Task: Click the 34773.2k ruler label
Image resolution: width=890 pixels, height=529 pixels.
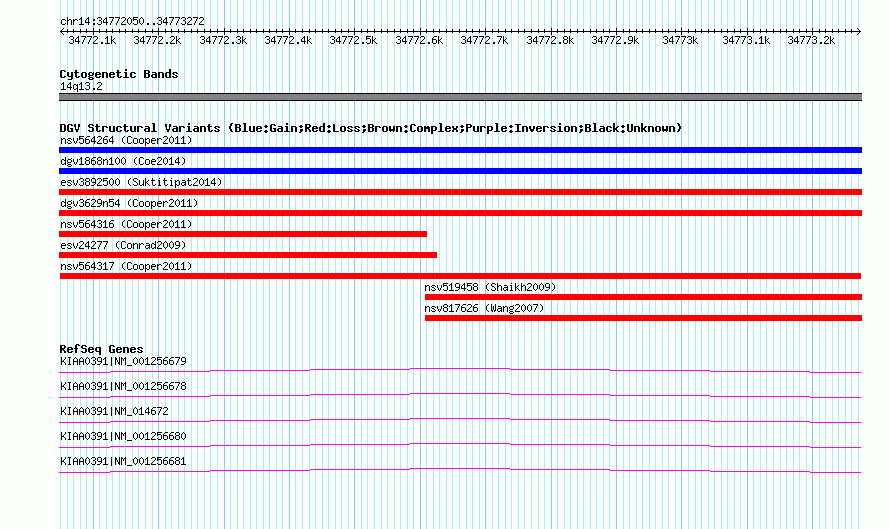Action: click(x=811, y=40)
